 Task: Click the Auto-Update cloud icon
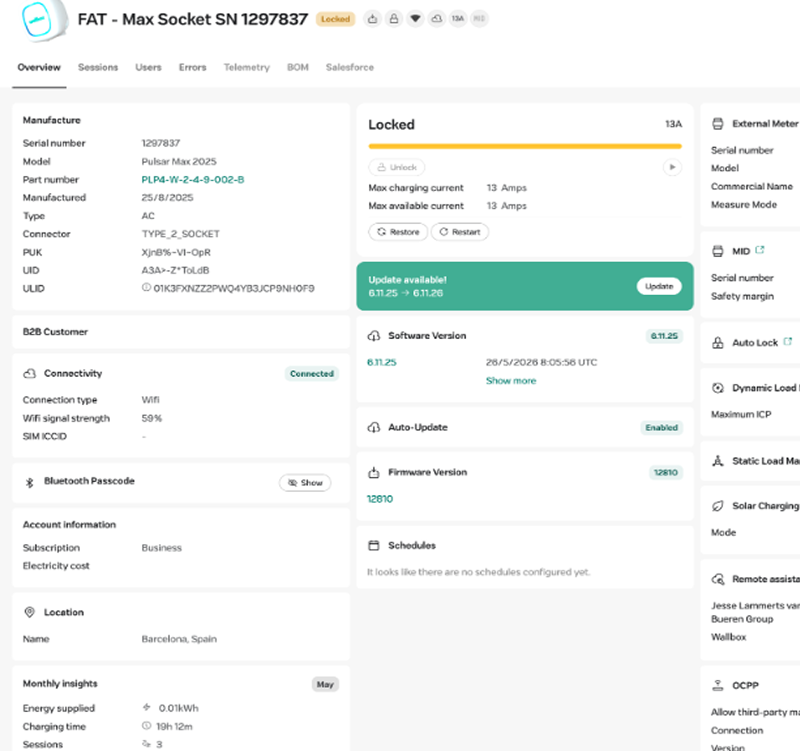(x=374, y=428)
